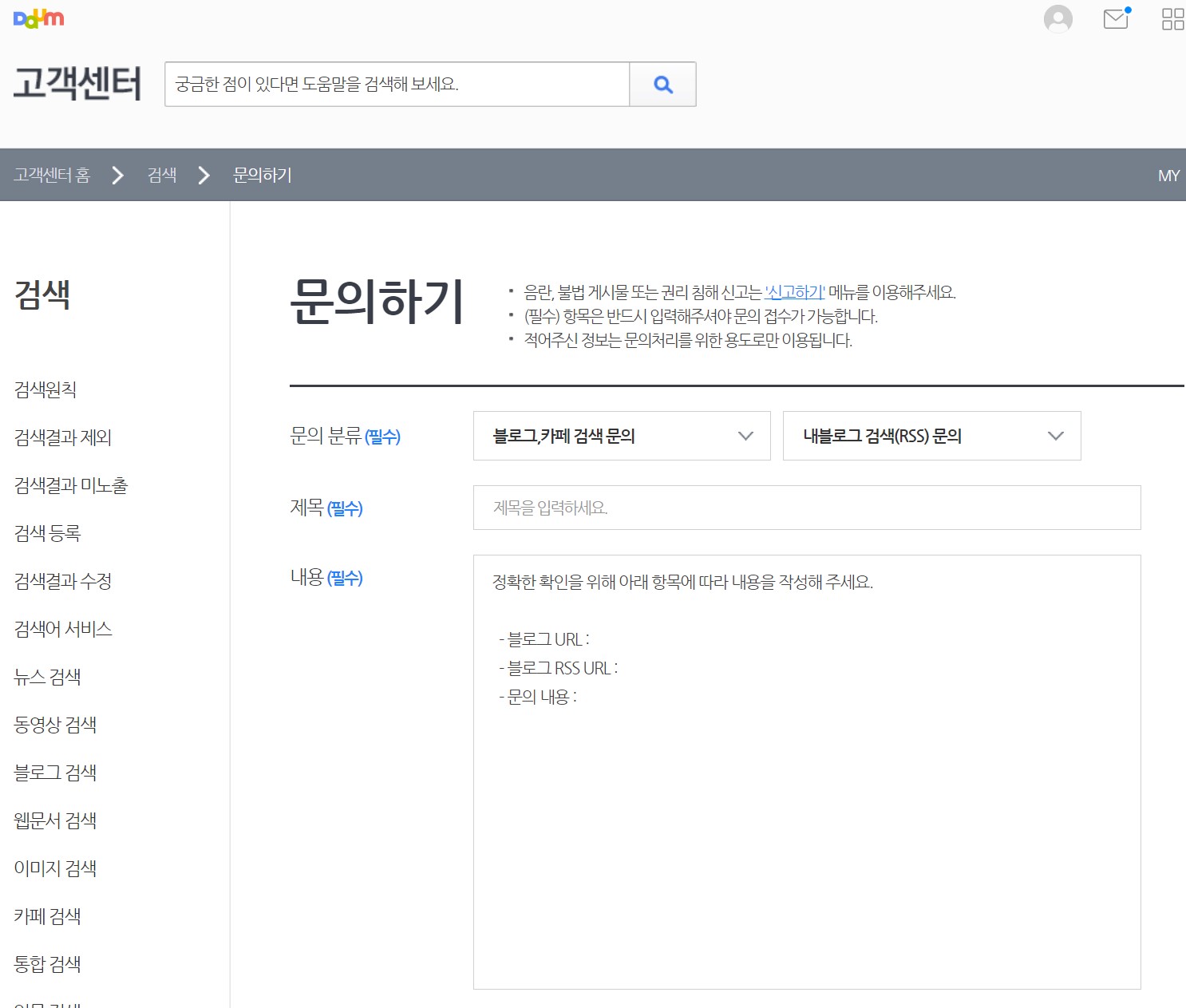Screen dimensions: 1186x1008
Task: Open 검색원칙 in the sidebar
Action: (x=45, y=389)
